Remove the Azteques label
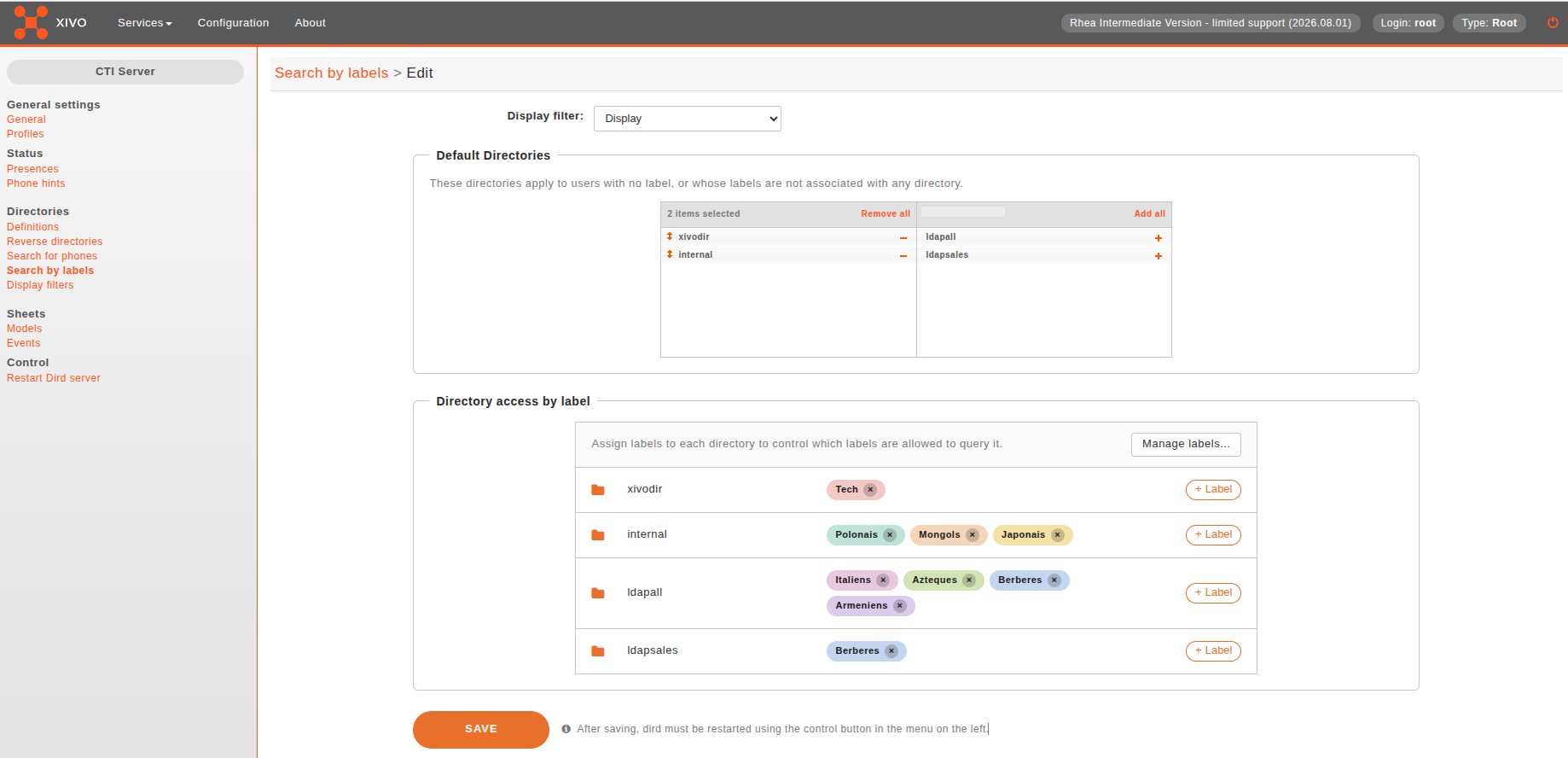The height and width of the screenshot is (758, 1568). pos(969,580)
